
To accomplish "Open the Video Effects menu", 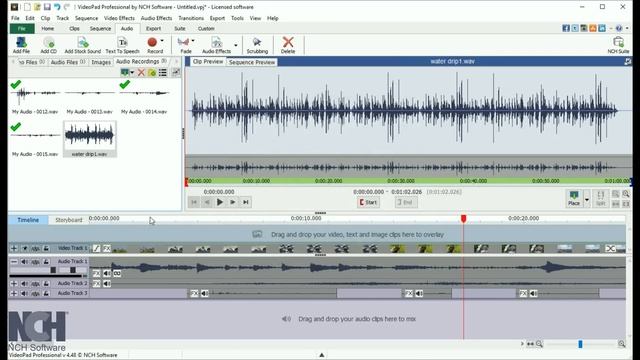I will point(119,18).
